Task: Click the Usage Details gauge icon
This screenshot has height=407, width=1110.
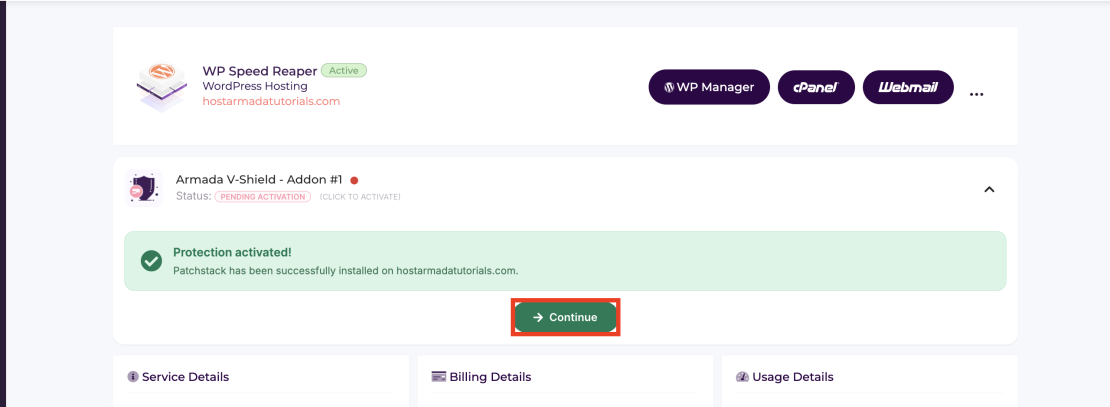Action: tap(742, 377)
